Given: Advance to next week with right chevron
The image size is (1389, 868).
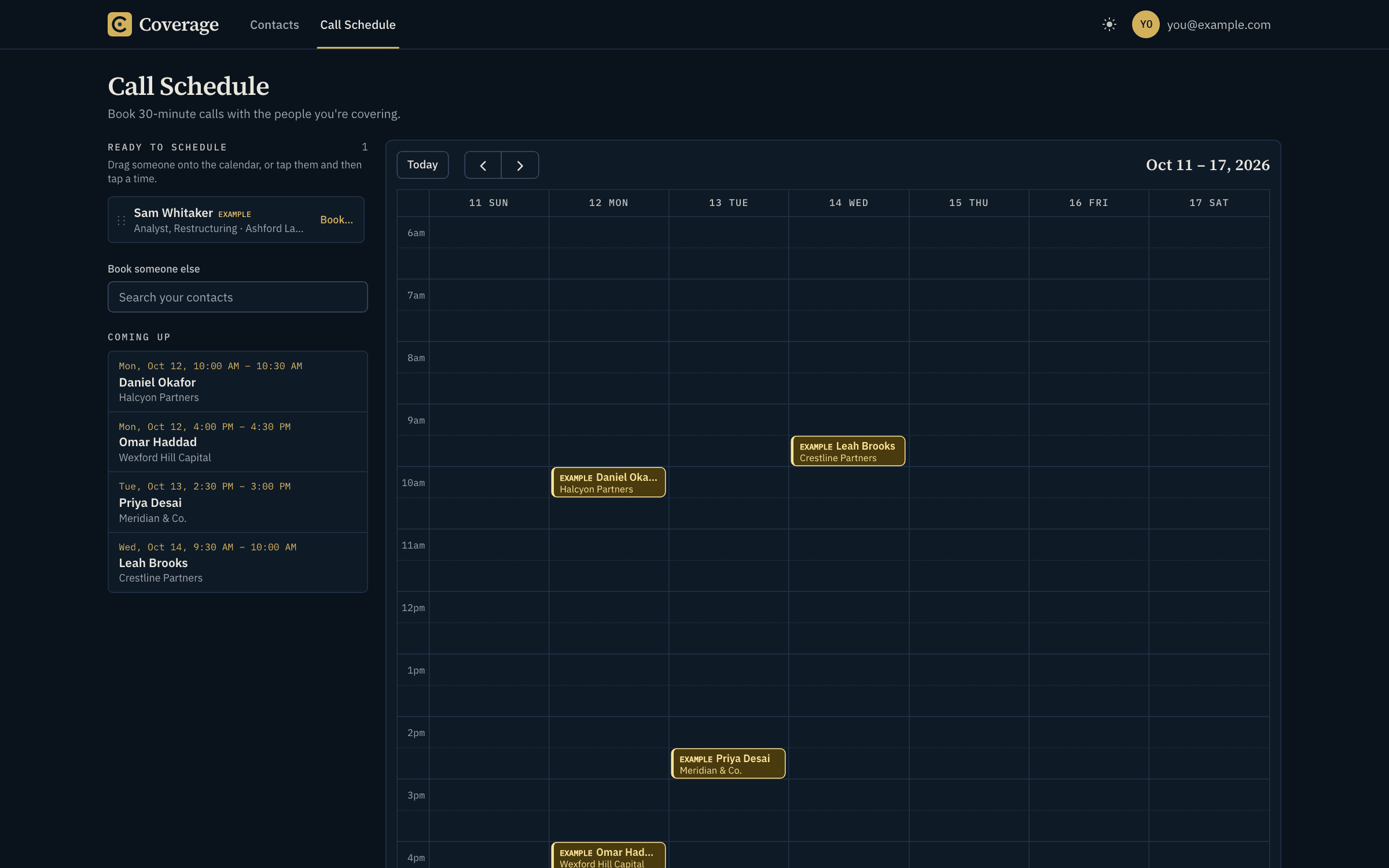Looking at the screenshot, I should coord(520,165).
